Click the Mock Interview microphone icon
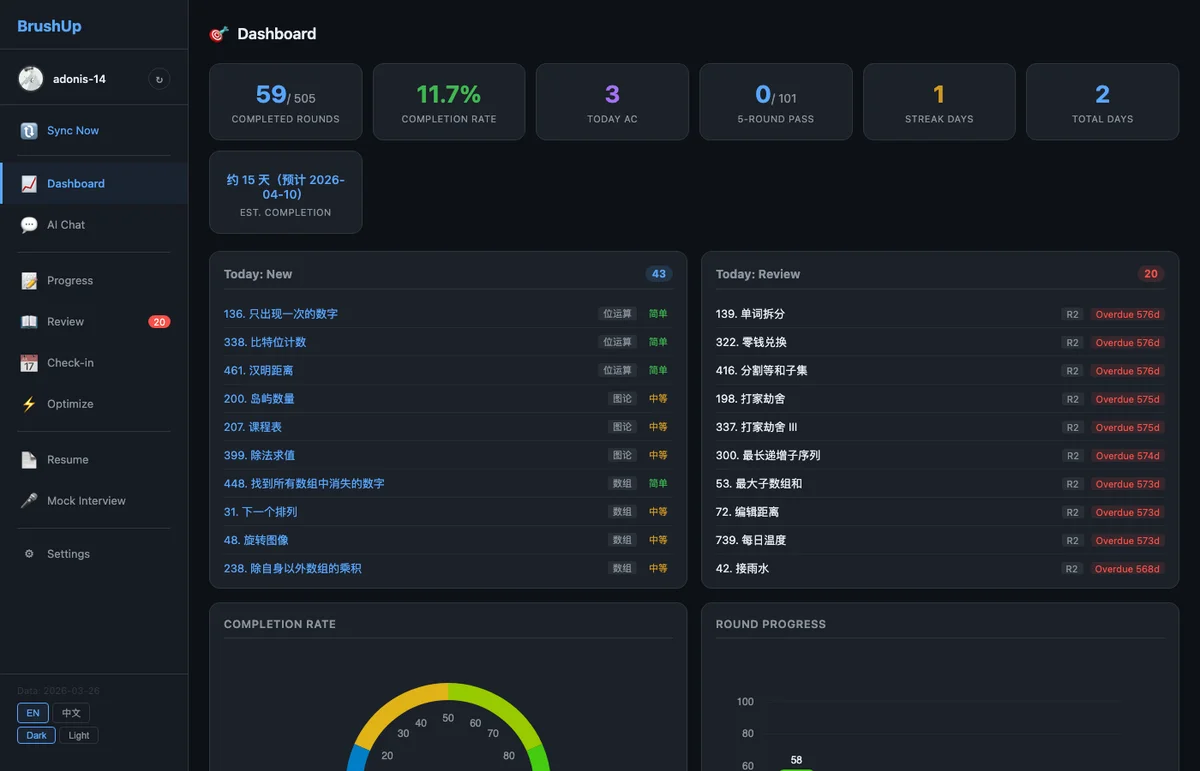 (x=29, y=501)
